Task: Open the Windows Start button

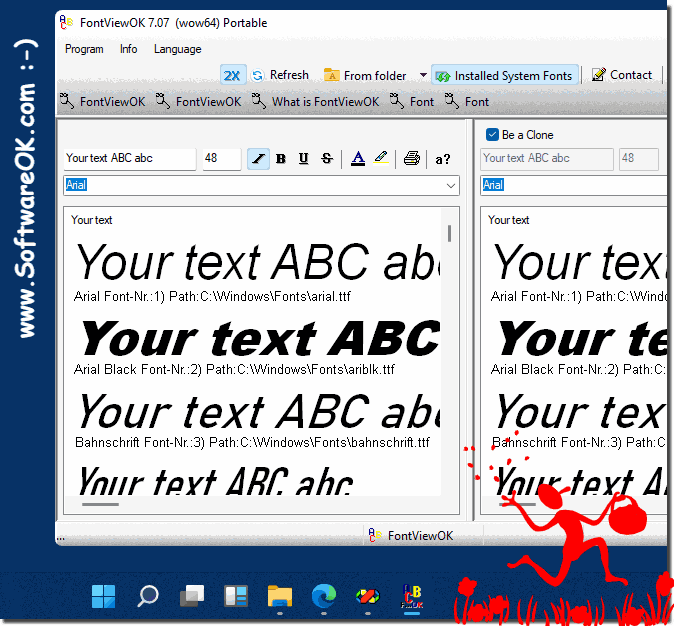Action: tap(103, 596)
